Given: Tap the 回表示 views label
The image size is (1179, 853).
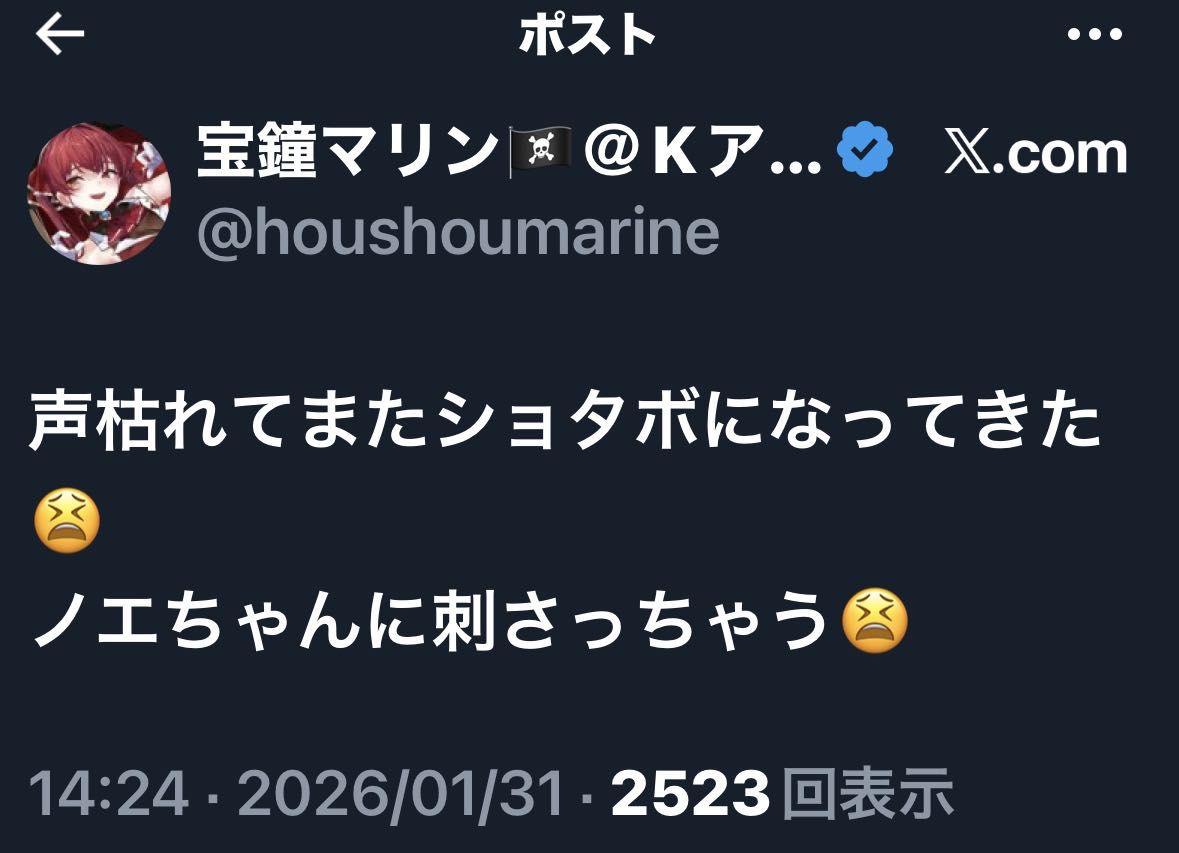Looking at the screenshot, I should coord(868,793).
